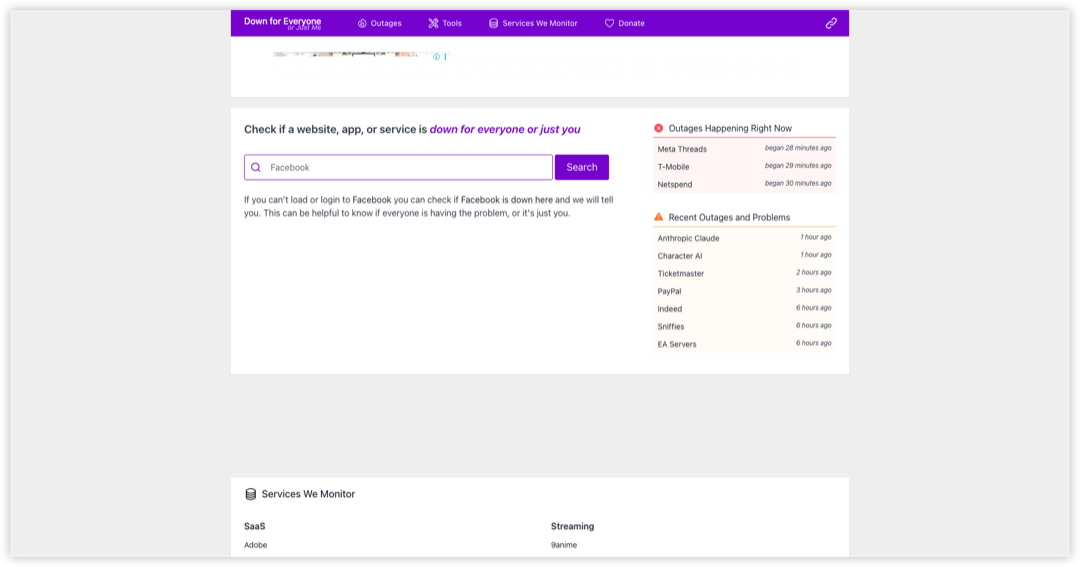Click the red X outages icon
This screenshot has width=1080, height=567.
click(x=658, y=128)
